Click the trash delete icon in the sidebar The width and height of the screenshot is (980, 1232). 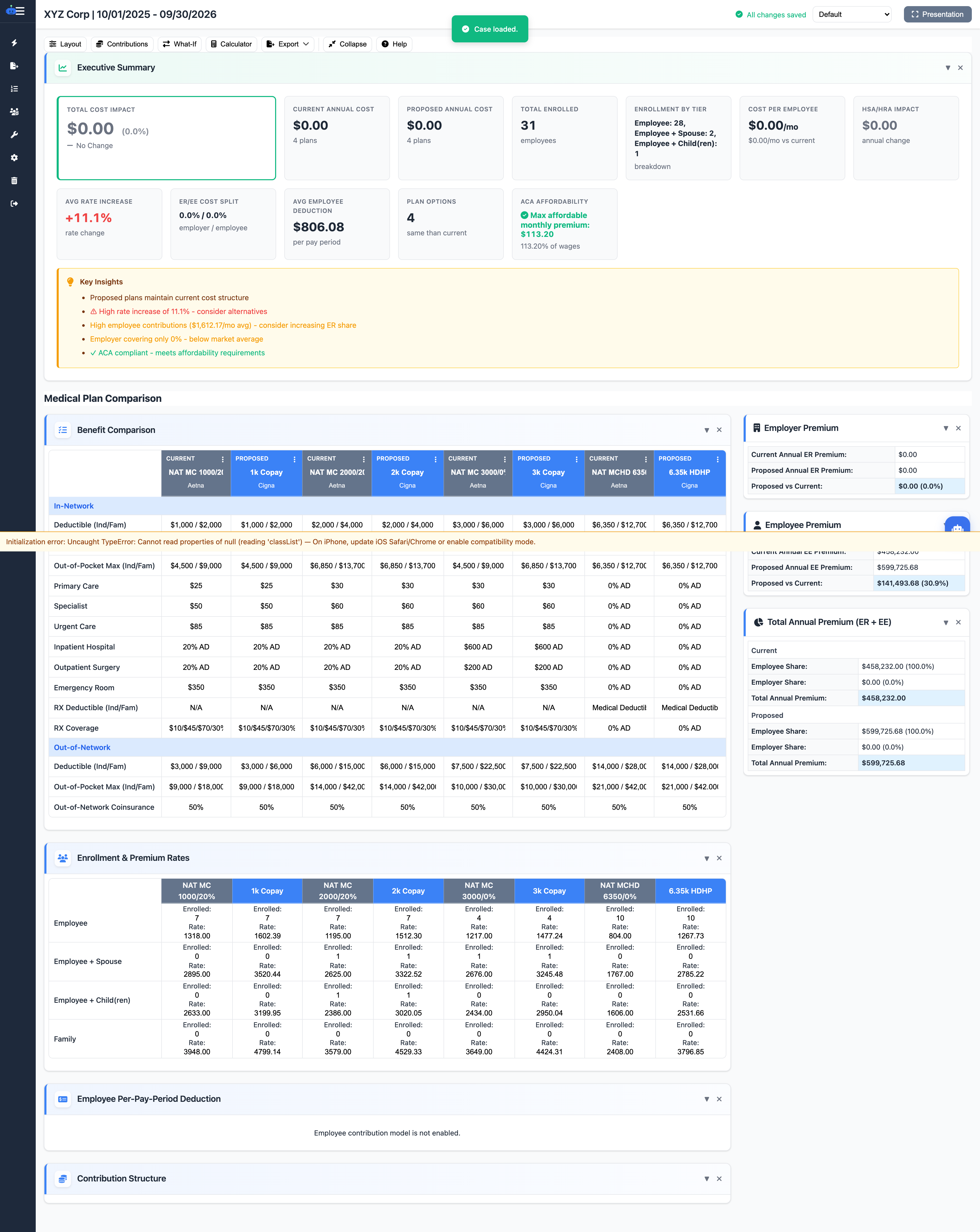click(14, 180)
